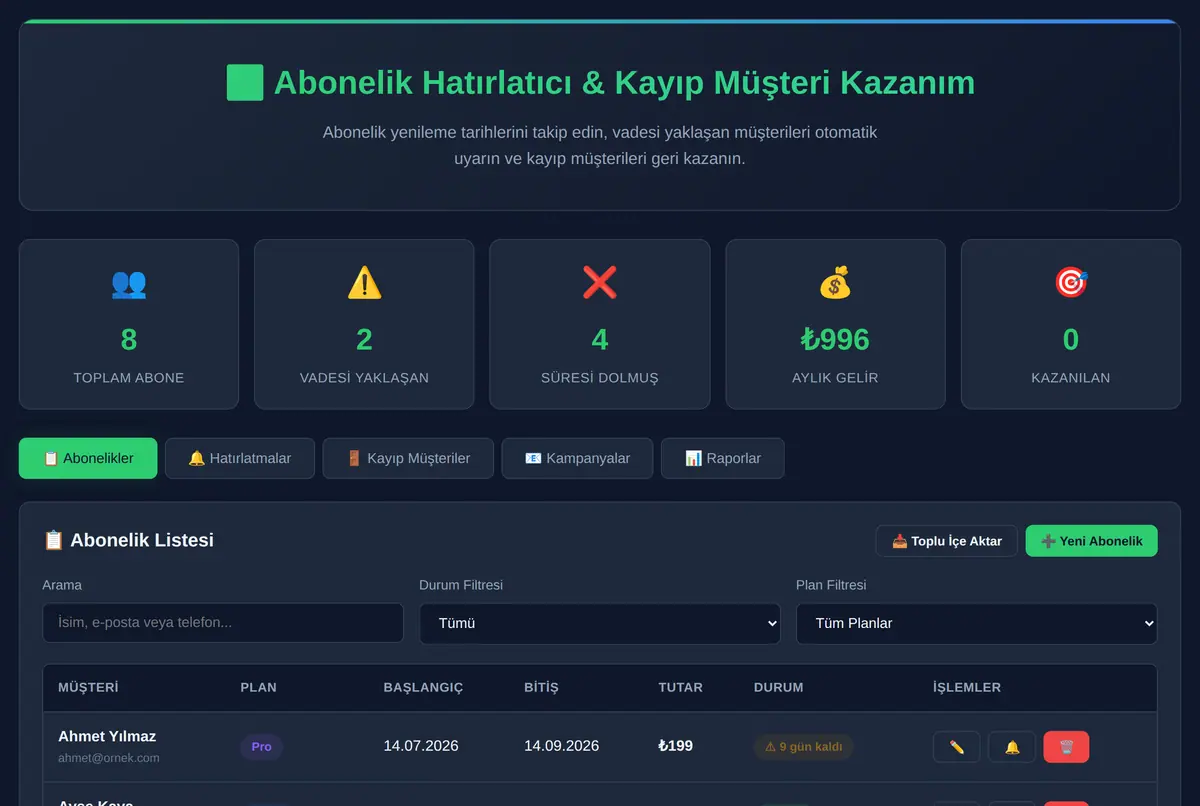
Task: Click the BİTİŞ column header
Action: click(541, 688)
